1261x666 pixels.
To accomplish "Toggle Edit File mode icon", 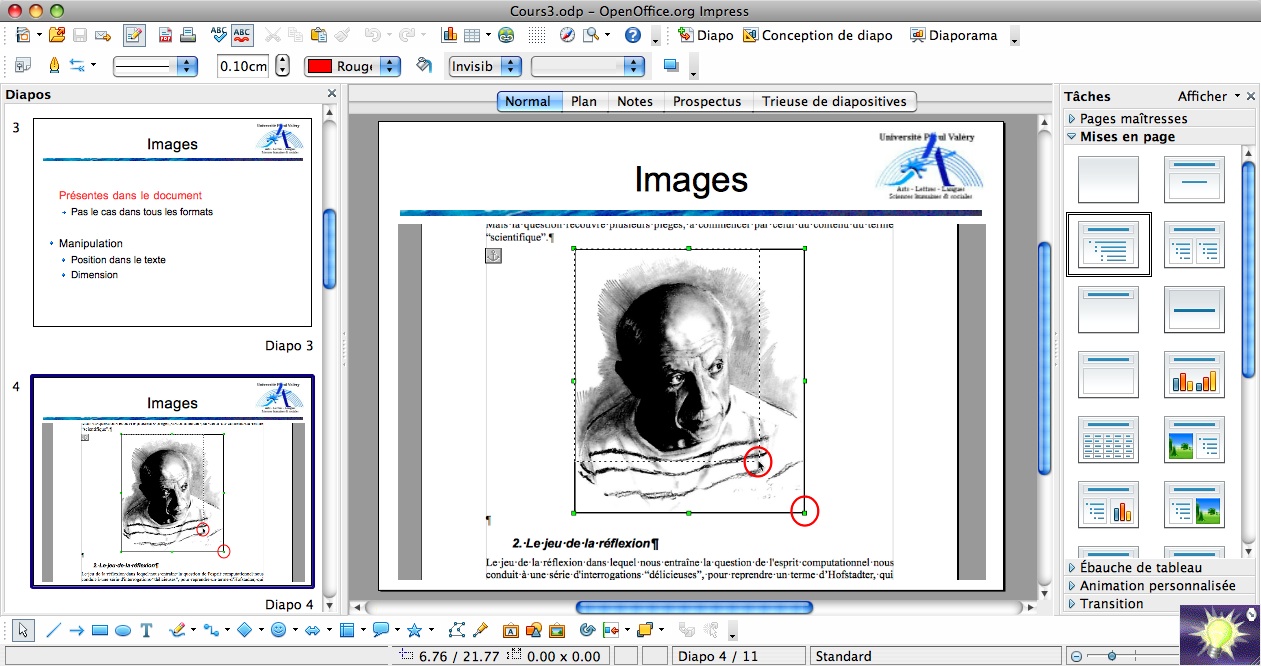I will [134, 36].
